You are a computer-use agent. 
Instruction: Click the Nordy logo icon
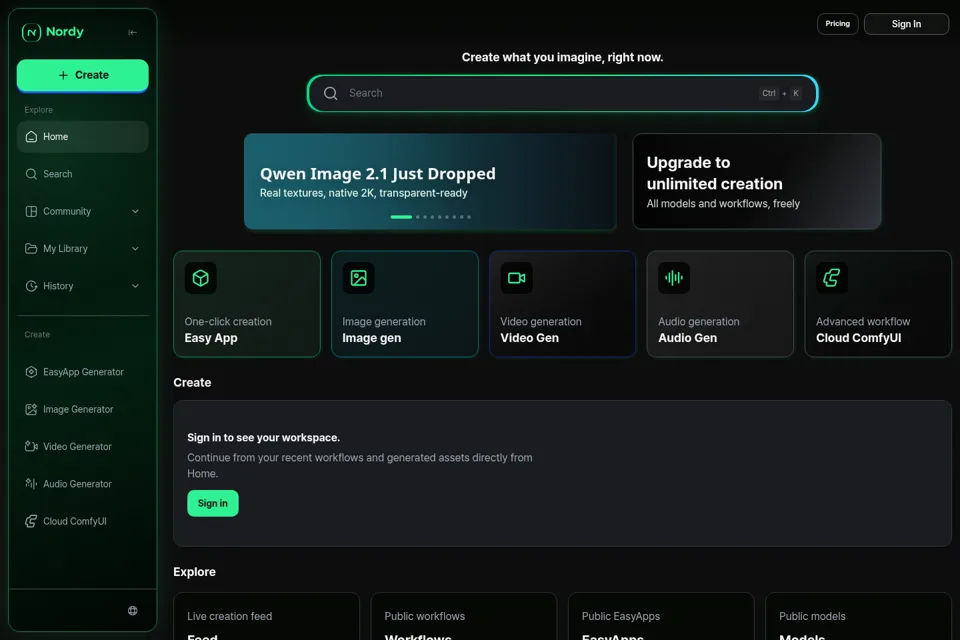[x=31, y=32]
